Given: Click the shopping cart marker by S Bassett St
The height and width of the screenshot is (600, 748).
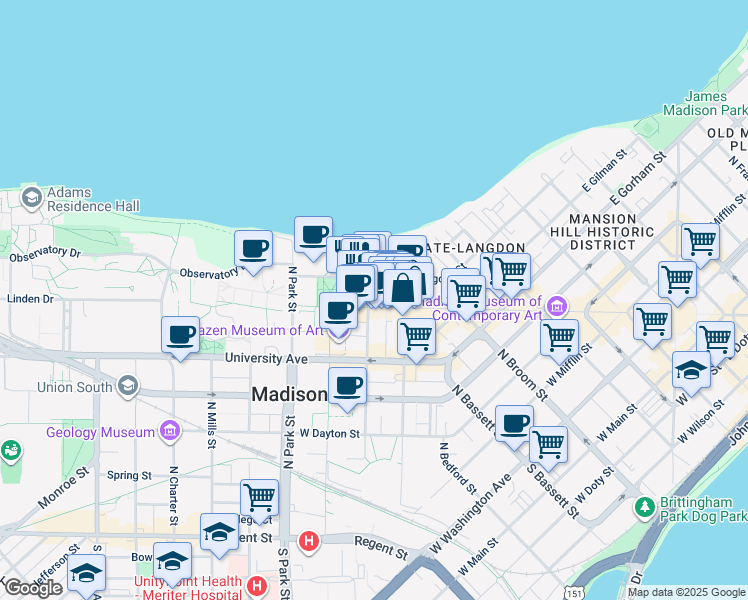Looking at the screenshot, I should tap(548, 444).
